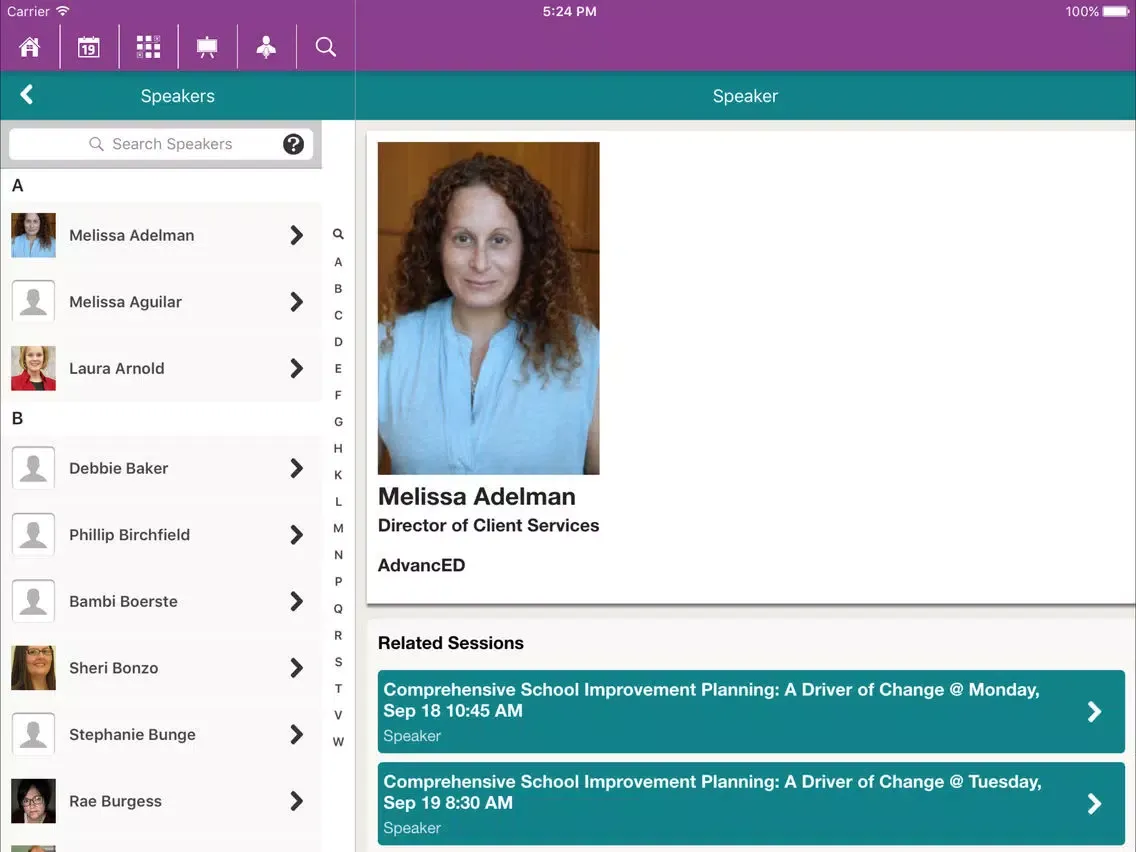
Task: Open the grid menu icon
Action: (x=149, y=48)
